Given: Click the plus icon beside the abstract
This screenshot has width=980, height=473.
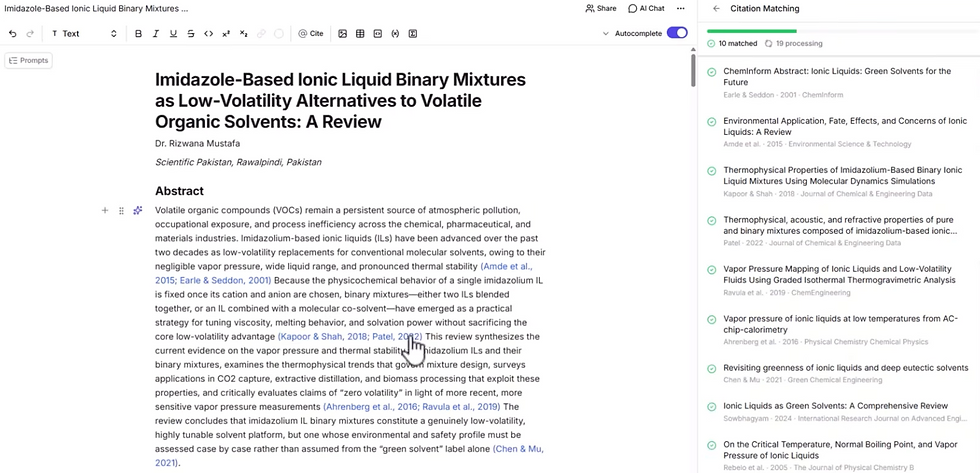Looking at the screenshot, I should pyautogui.click(x=105, y=211).
